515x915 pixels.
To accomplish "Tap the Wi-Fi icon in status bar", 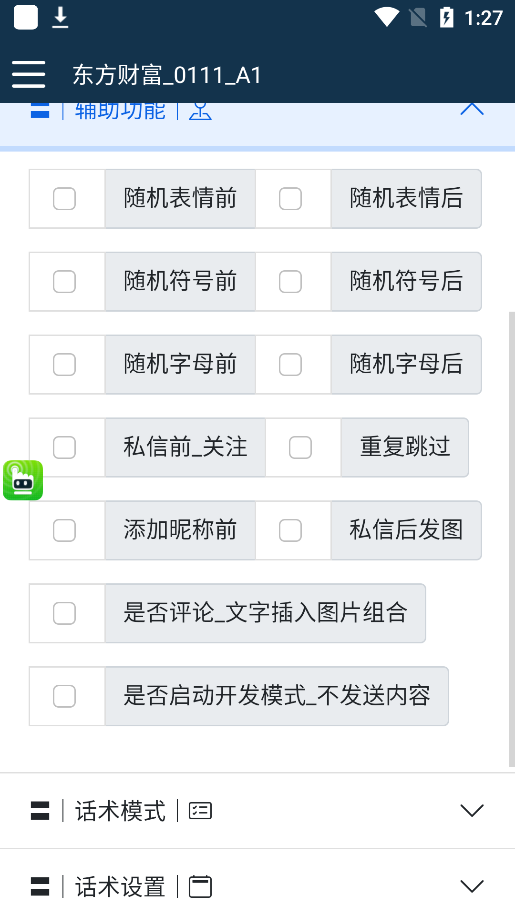I will (x=386, y=18).
